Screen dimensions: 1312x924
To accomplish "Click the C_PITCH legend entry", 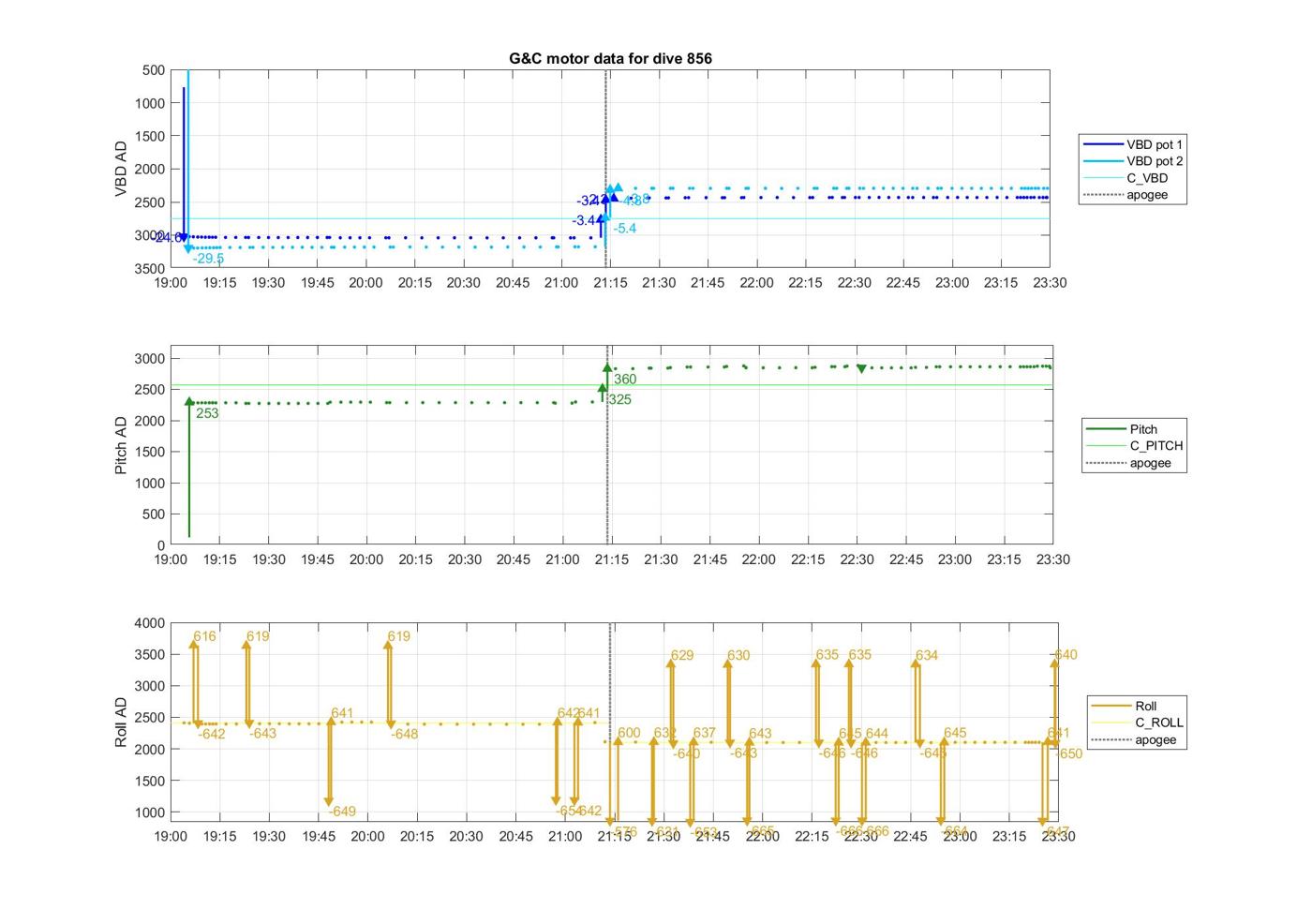I will (x=1135, y=446).
